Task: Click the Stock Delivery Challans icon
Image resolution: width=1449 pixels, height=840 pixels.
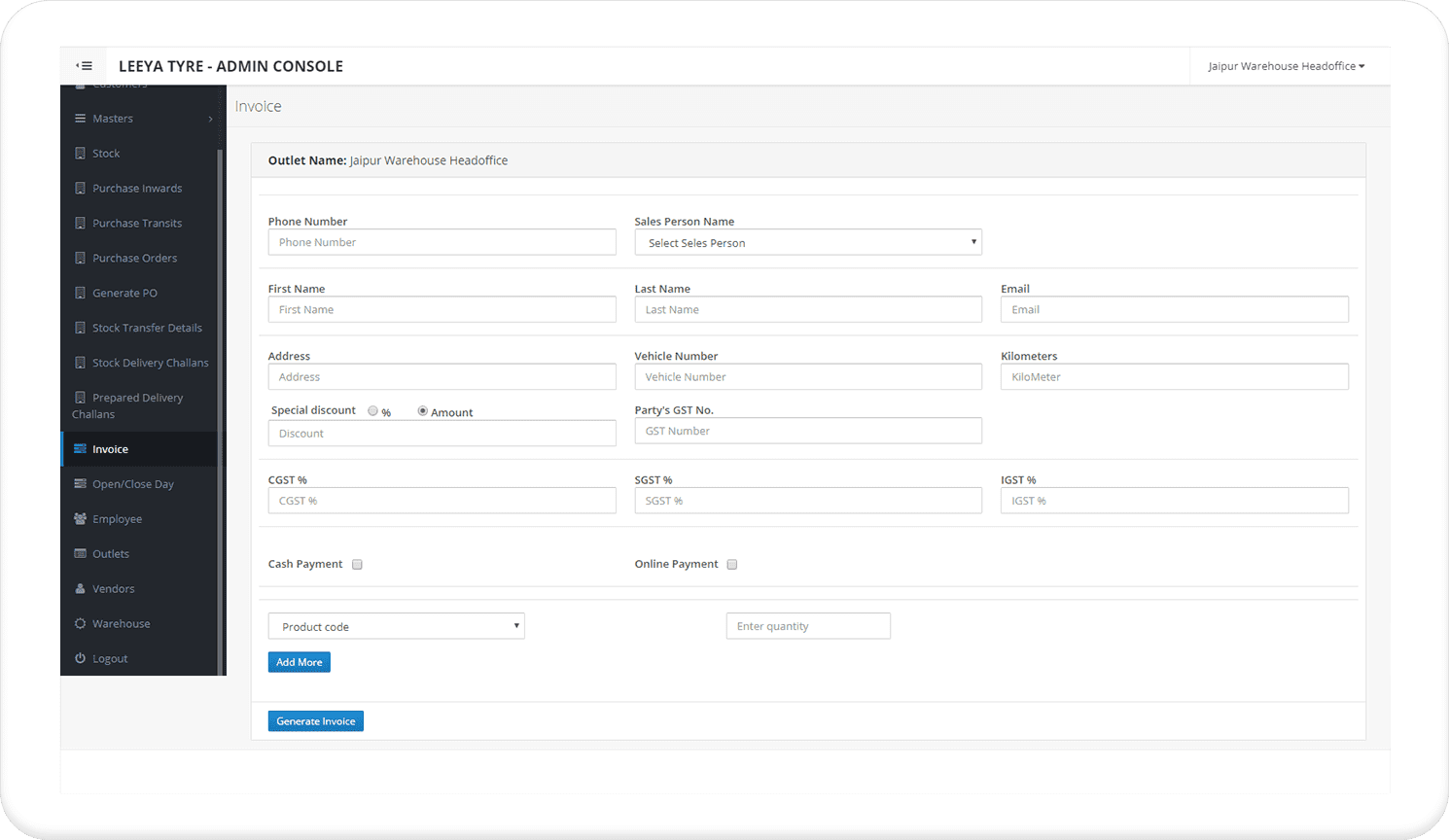Action: coord(80,364)
